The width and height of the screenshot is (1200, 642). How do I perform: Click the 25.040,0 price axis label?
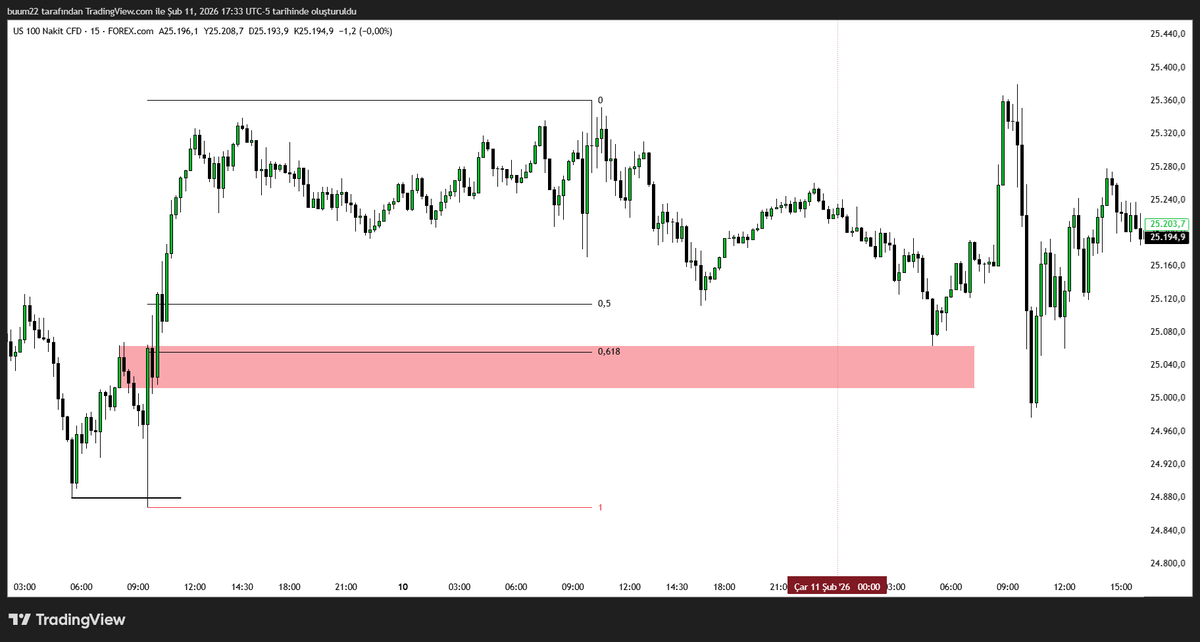click(x=1167, y=365)
